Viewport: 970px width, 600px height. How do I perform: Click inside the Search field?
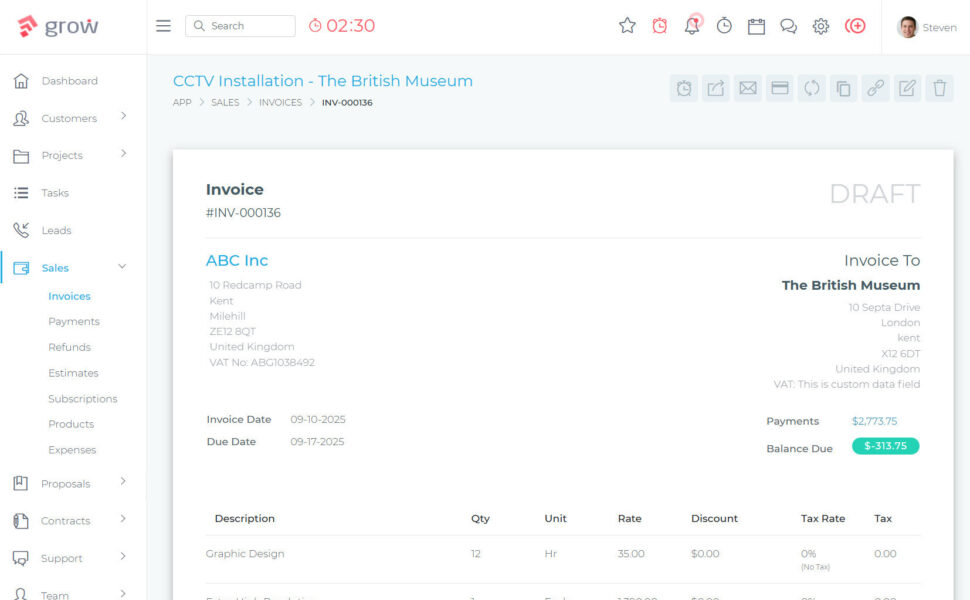pos(240,26)
